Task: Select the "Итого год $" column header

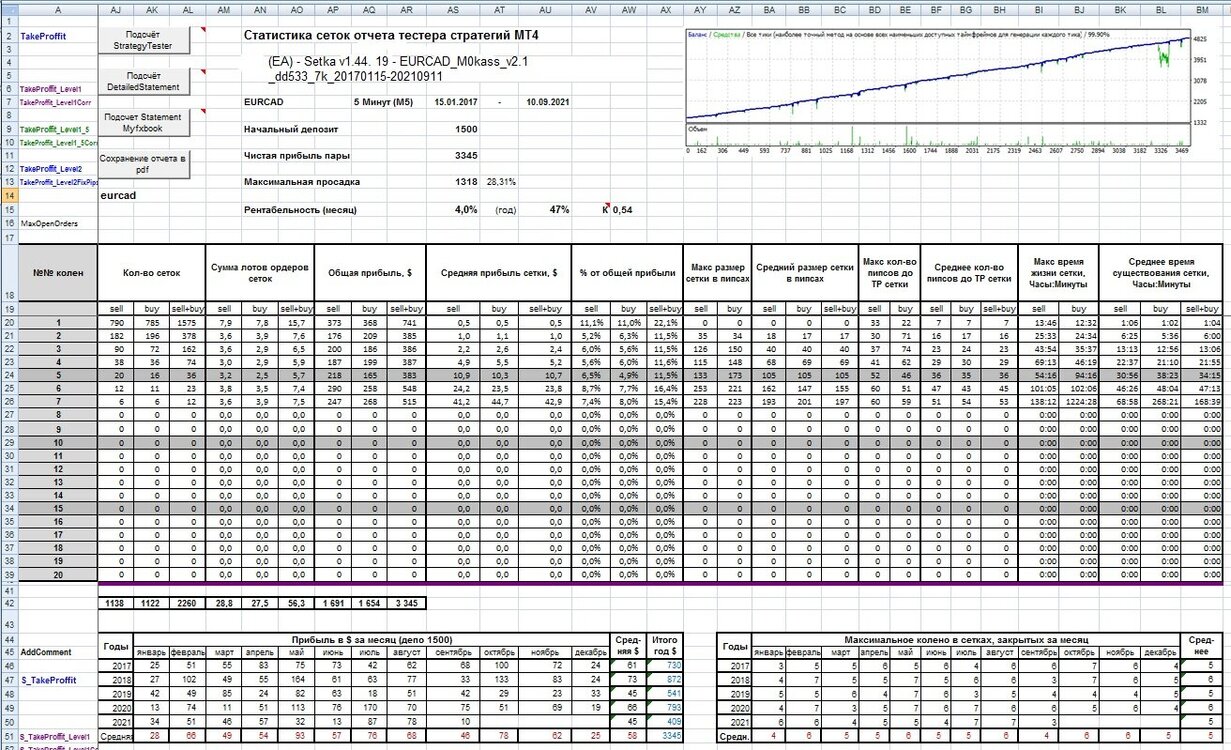Action: (x=664, y=645)
